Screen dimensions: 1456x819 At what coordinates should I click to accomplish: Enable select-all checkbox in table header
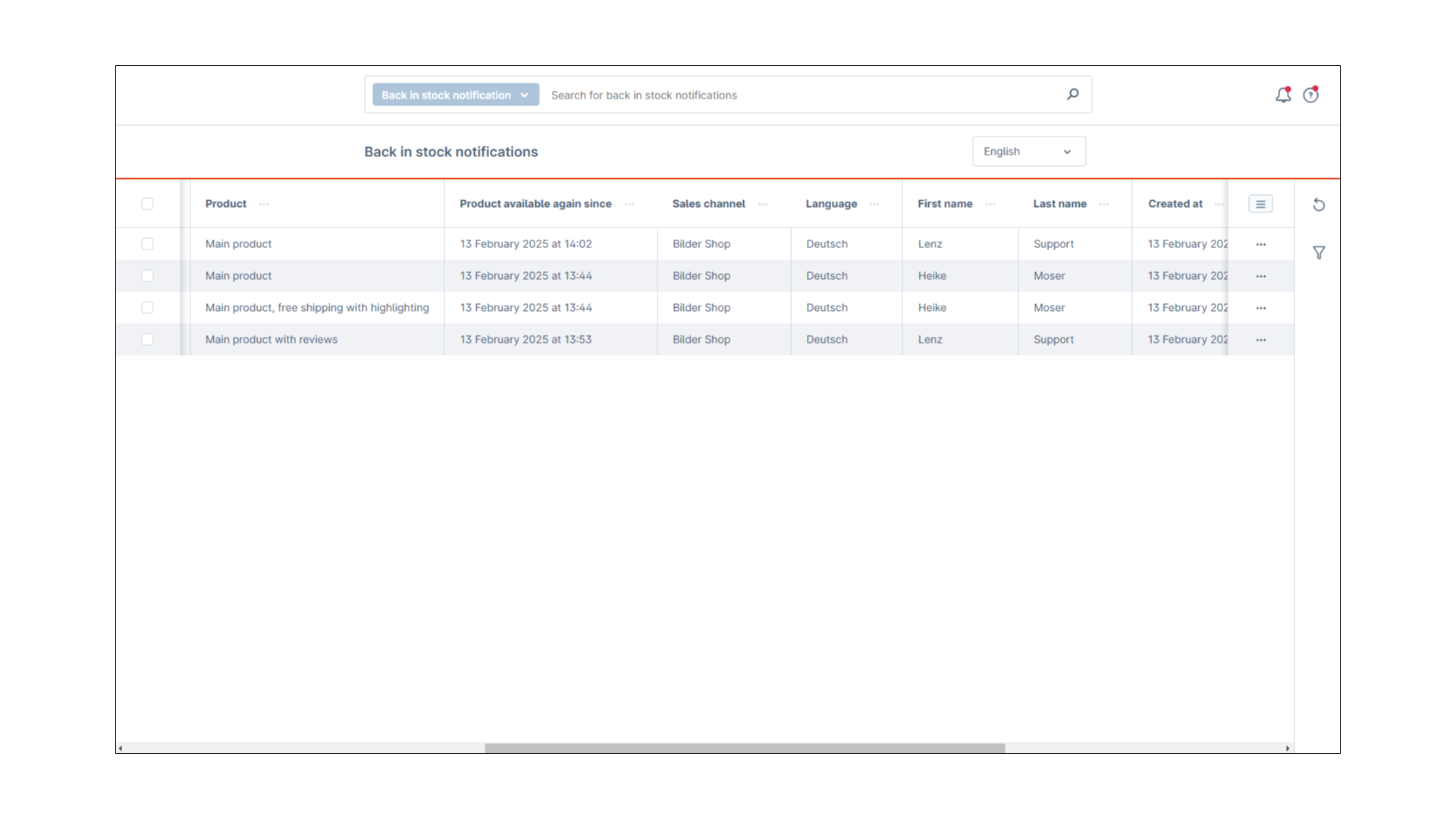(147, 203)
